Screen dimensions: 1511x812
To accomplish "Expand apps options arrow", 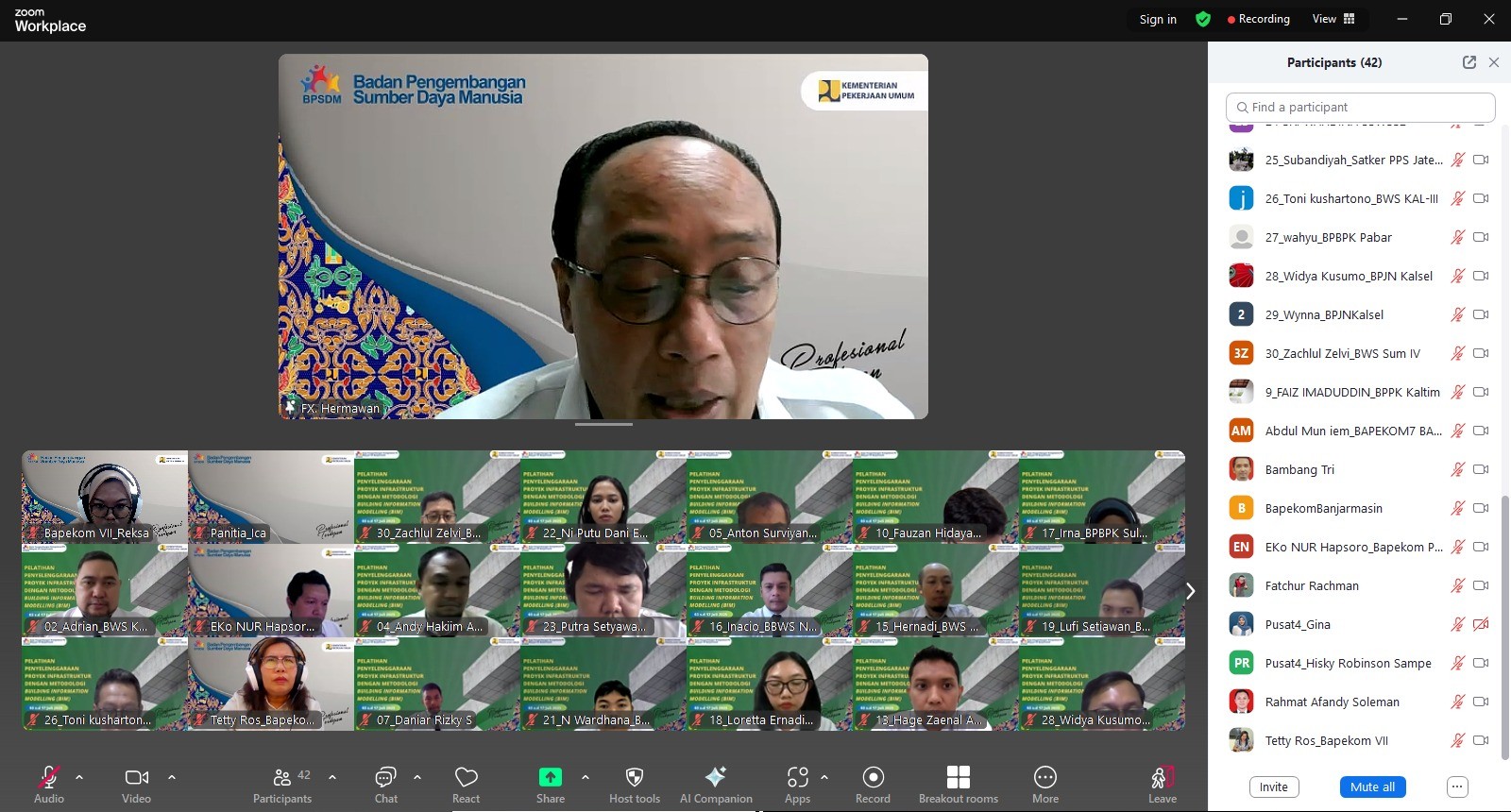I will pos(823,777).
